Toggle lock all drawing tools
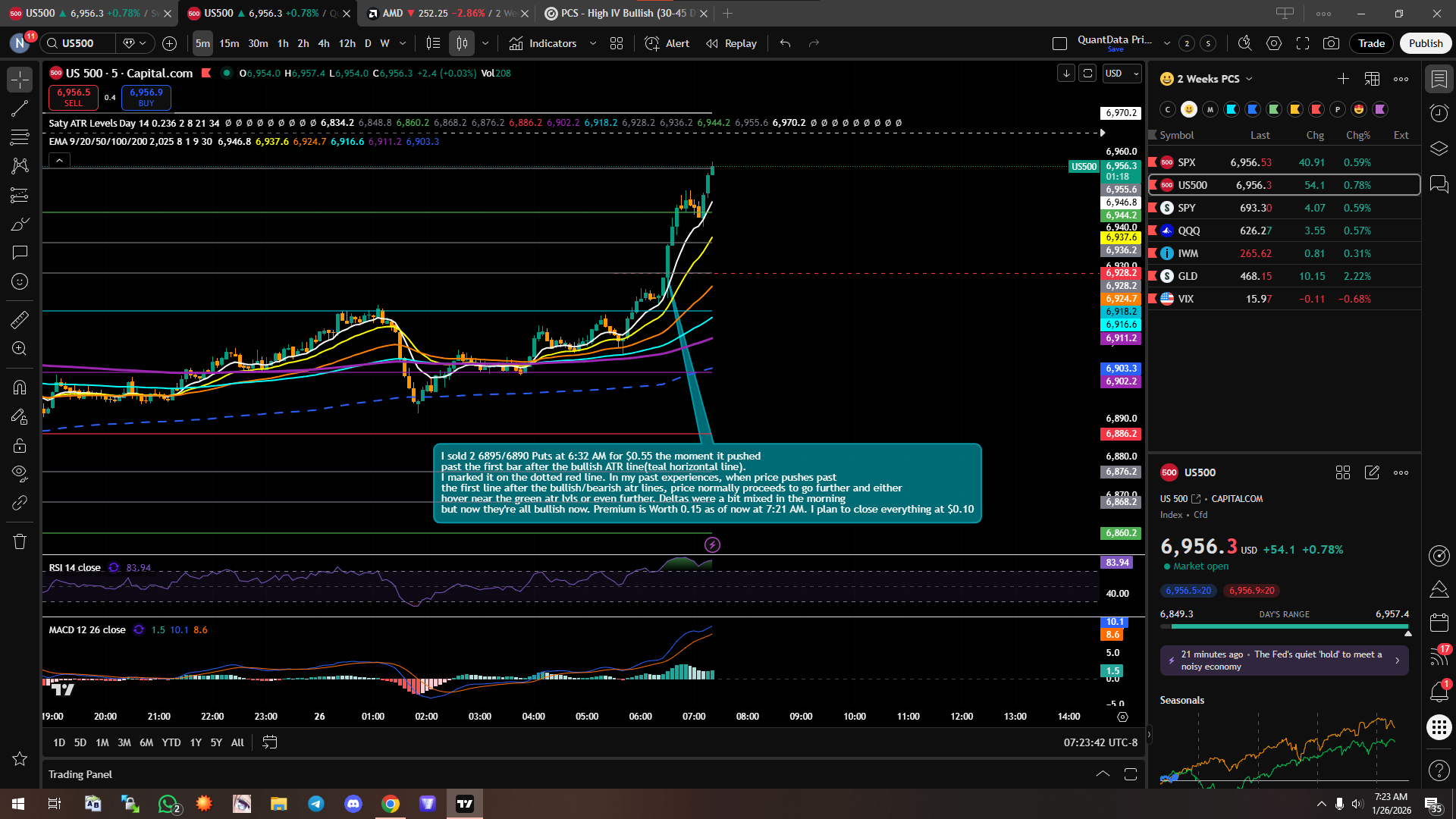This screenshot has width=1456, height=819. 20,445
